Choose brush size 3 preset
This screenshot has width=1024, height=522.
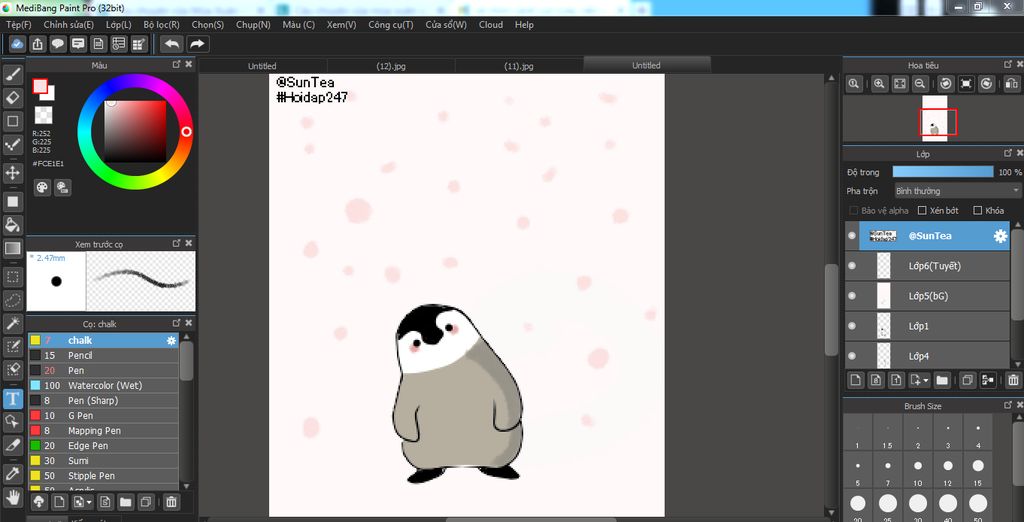tap(948, 434)
